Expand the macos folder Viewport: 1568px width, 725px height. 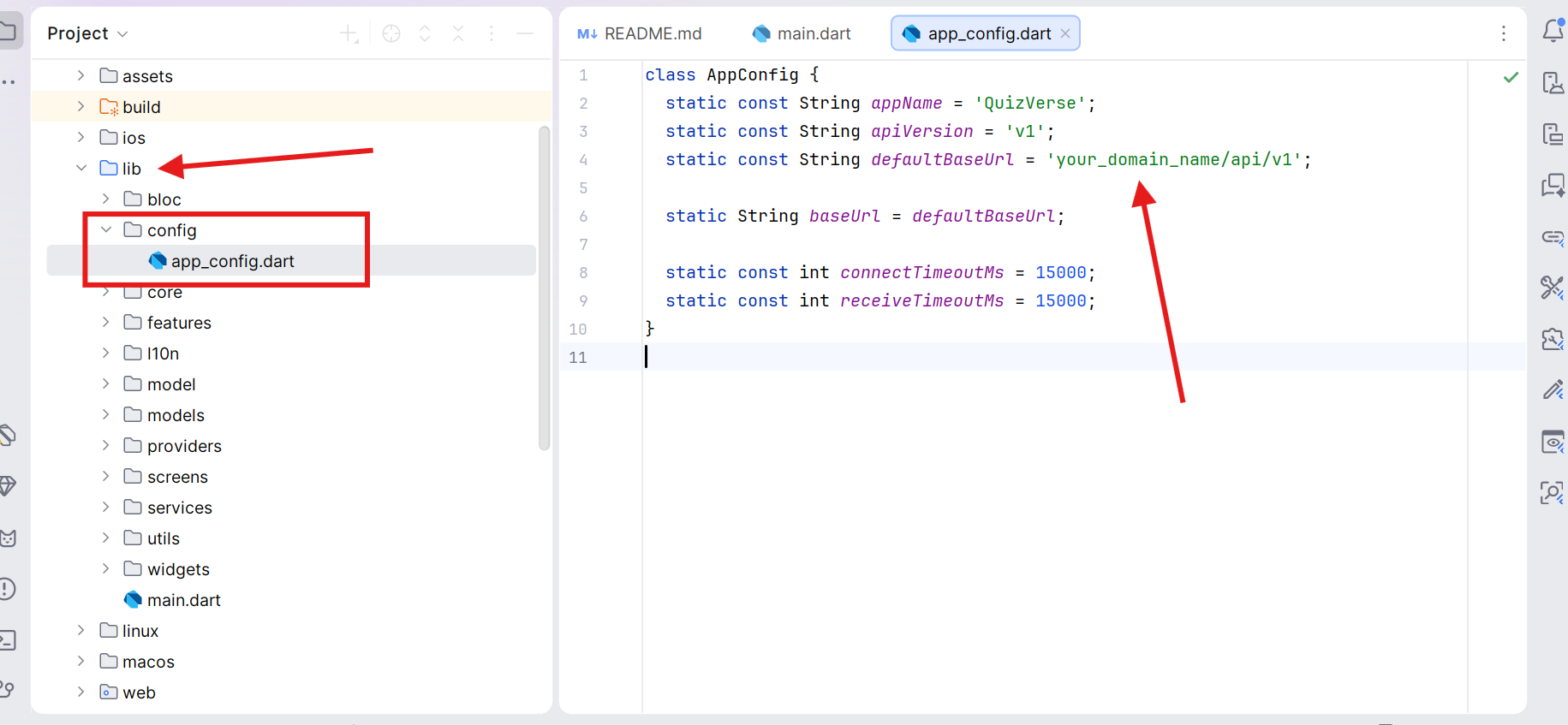tap(81, 661)
